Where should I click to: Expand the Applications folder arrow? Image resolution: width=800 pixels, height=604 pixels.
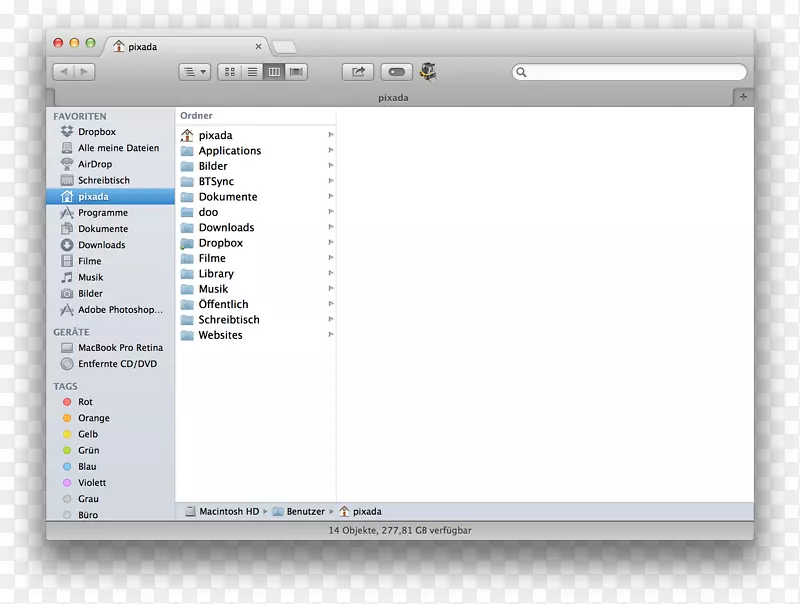click(x=330, y=150)
